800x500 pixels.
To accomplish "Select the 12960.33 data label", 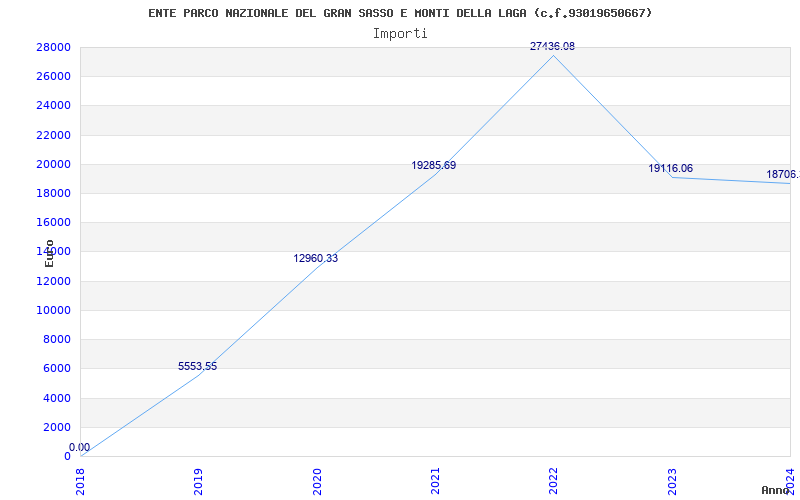I will tap(315, 258).
